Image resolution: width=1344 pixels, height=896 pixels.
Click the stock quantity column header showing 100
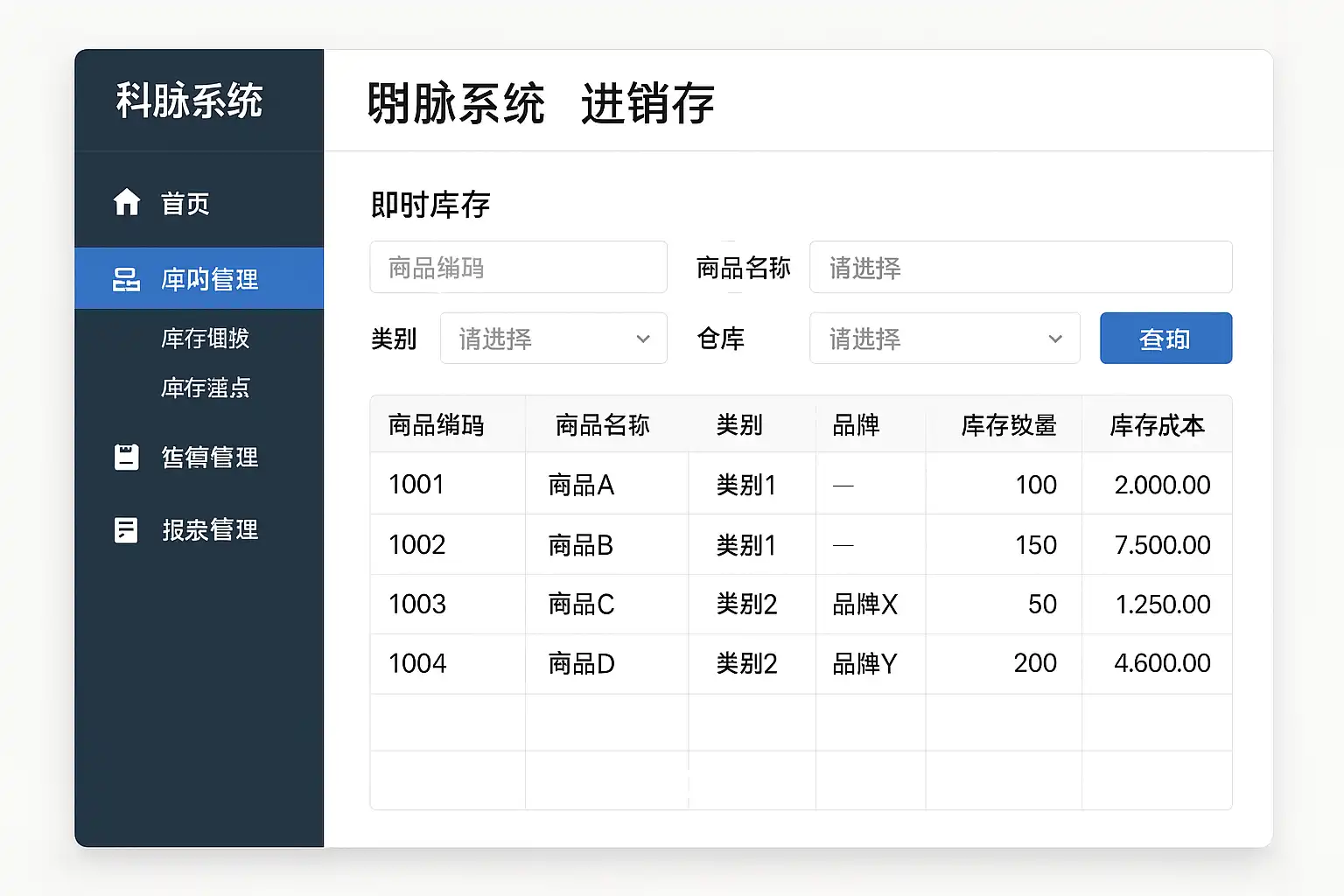(1008, 425)
